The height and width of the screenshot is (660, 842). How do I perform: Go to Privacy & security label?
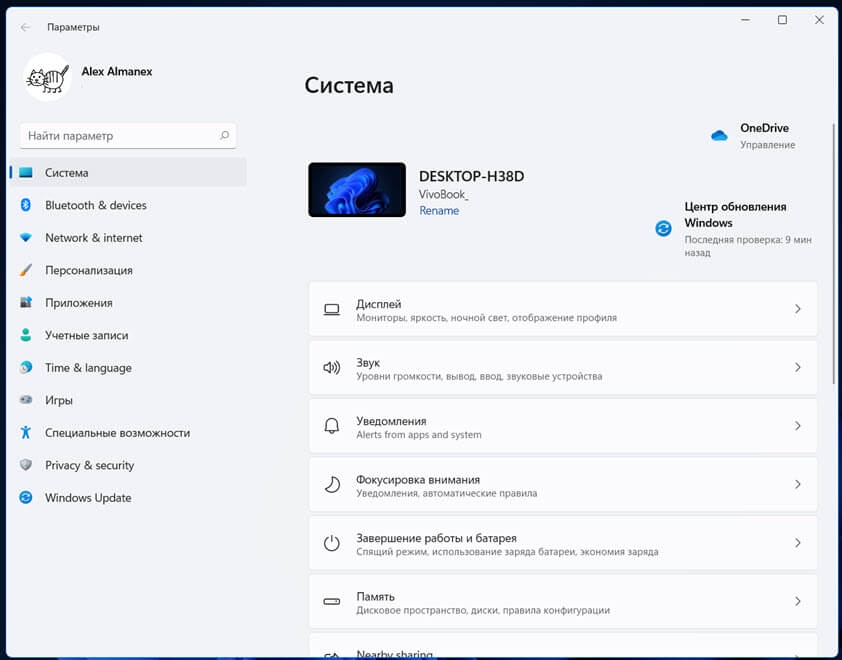tap(89, 466)
